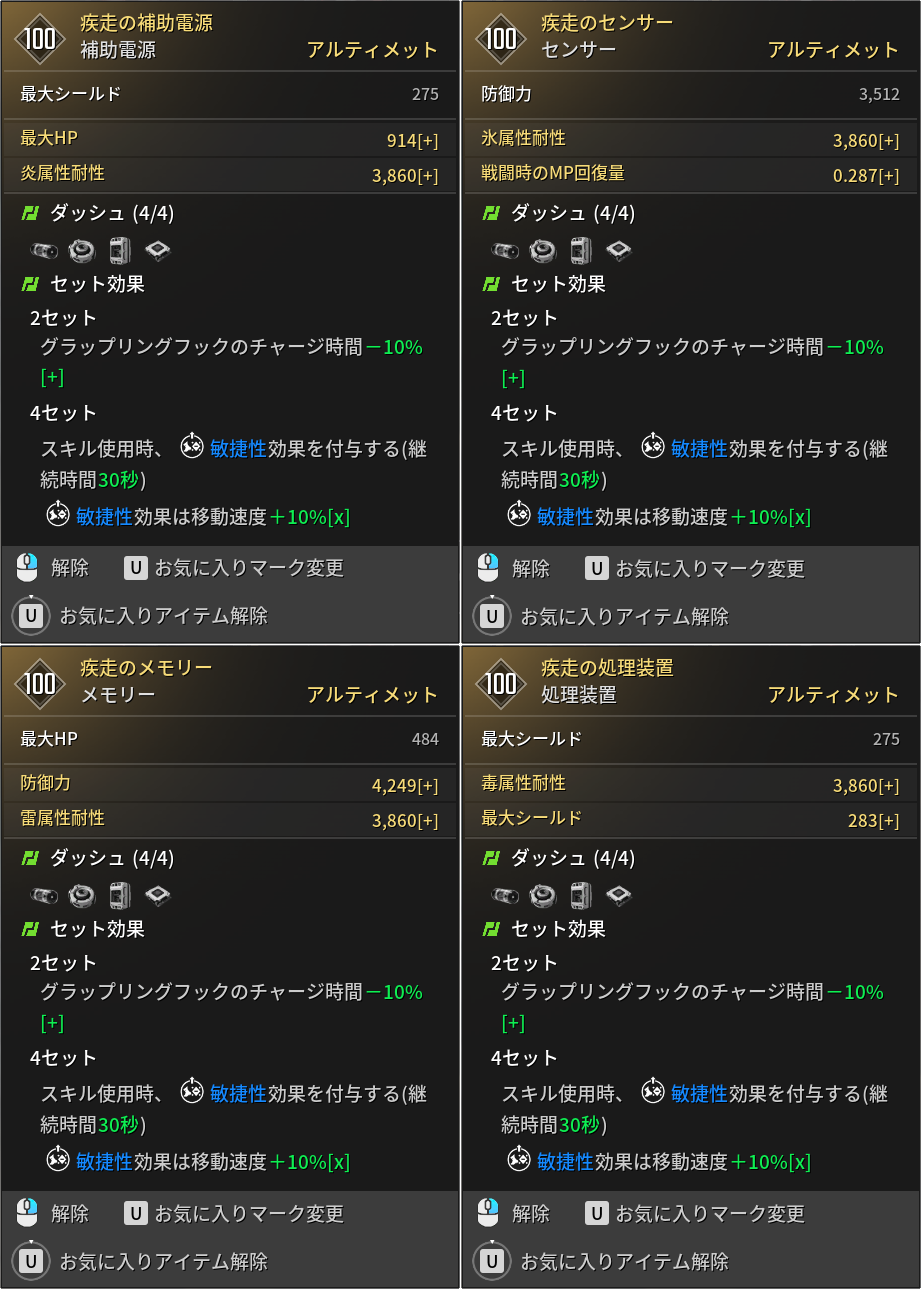Click the mouse 解除 icon in 疾走のセンサー panel
This screenshot has height=1289, width=921.
tap(488, 568)
